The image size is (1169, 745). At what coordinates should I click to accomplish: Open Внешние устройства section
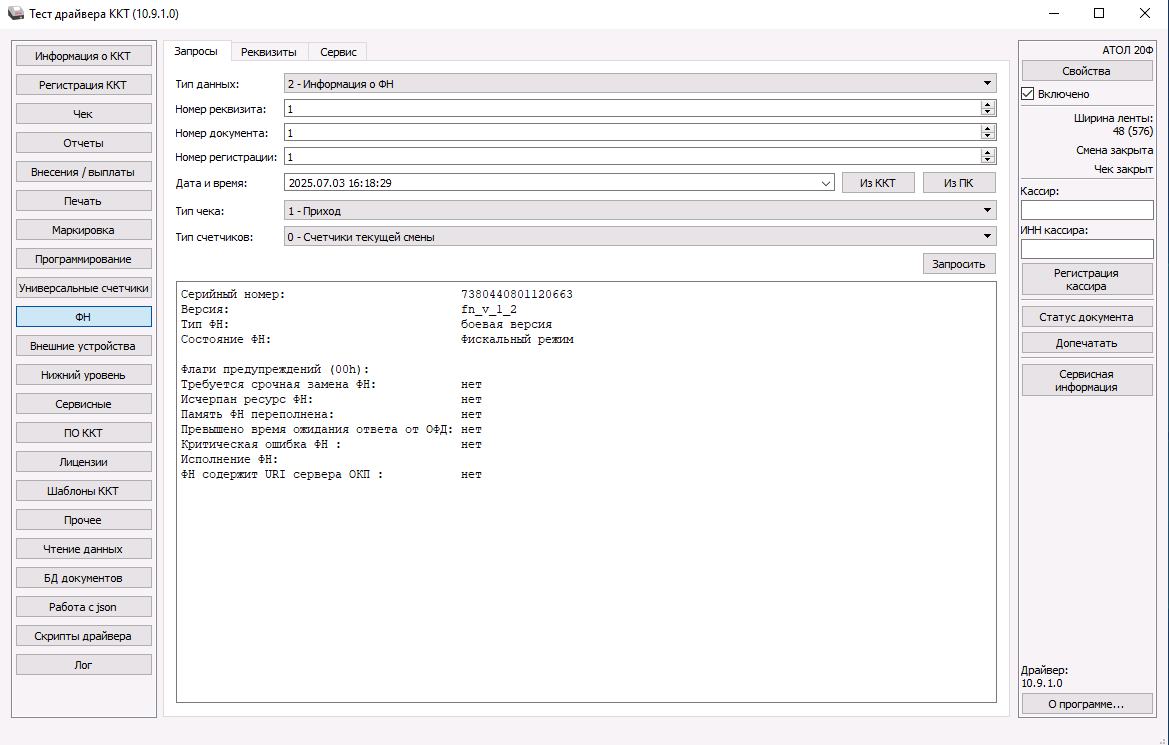coord(84,346)
